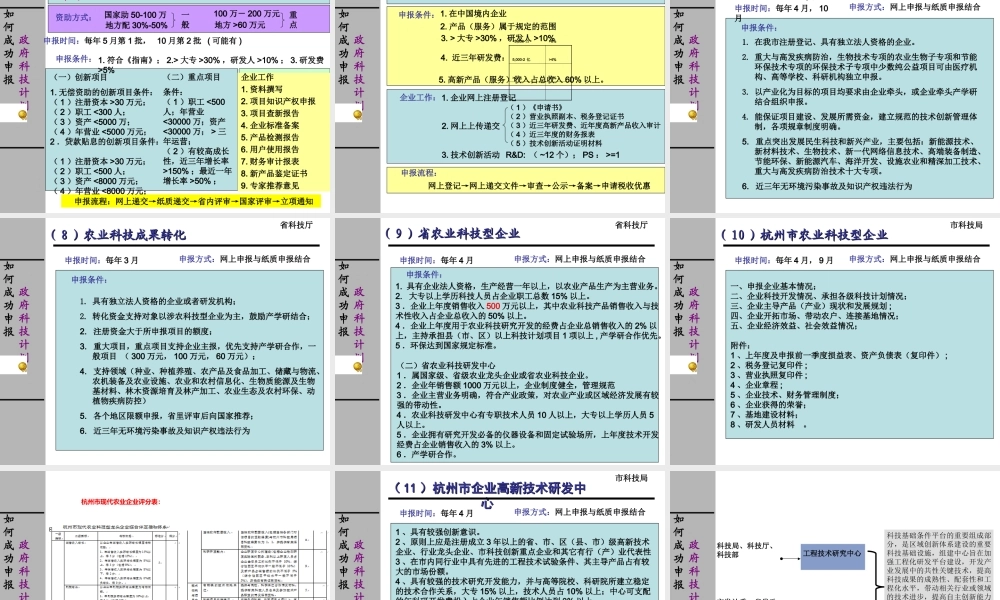
Task: Click the line "网上登记→网上递交文件→审查→公示→备案→申请税收优惠"
Action: tap(539, 186)
